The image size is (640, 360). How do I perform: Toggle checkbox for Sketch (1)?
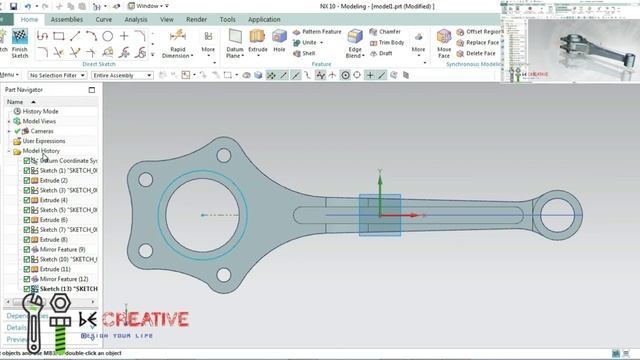pos(27,171)
